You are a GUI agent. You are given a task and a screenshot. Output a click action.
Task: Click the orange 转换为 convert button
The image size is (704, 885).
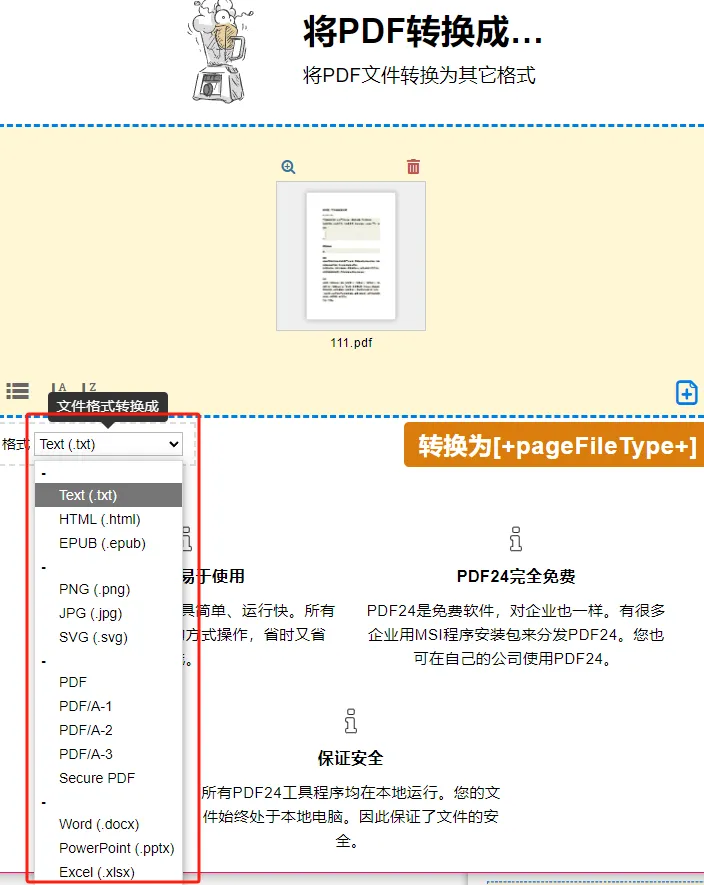(554, 445)
